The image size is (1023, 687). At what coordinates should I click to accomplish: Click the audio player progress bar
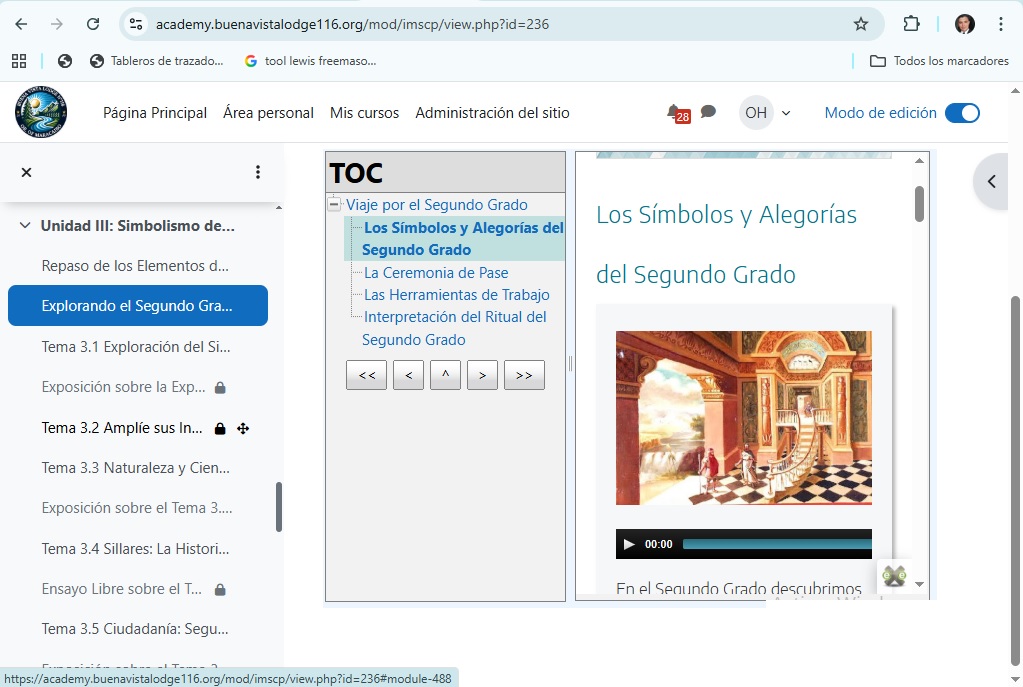click(776, 544)
